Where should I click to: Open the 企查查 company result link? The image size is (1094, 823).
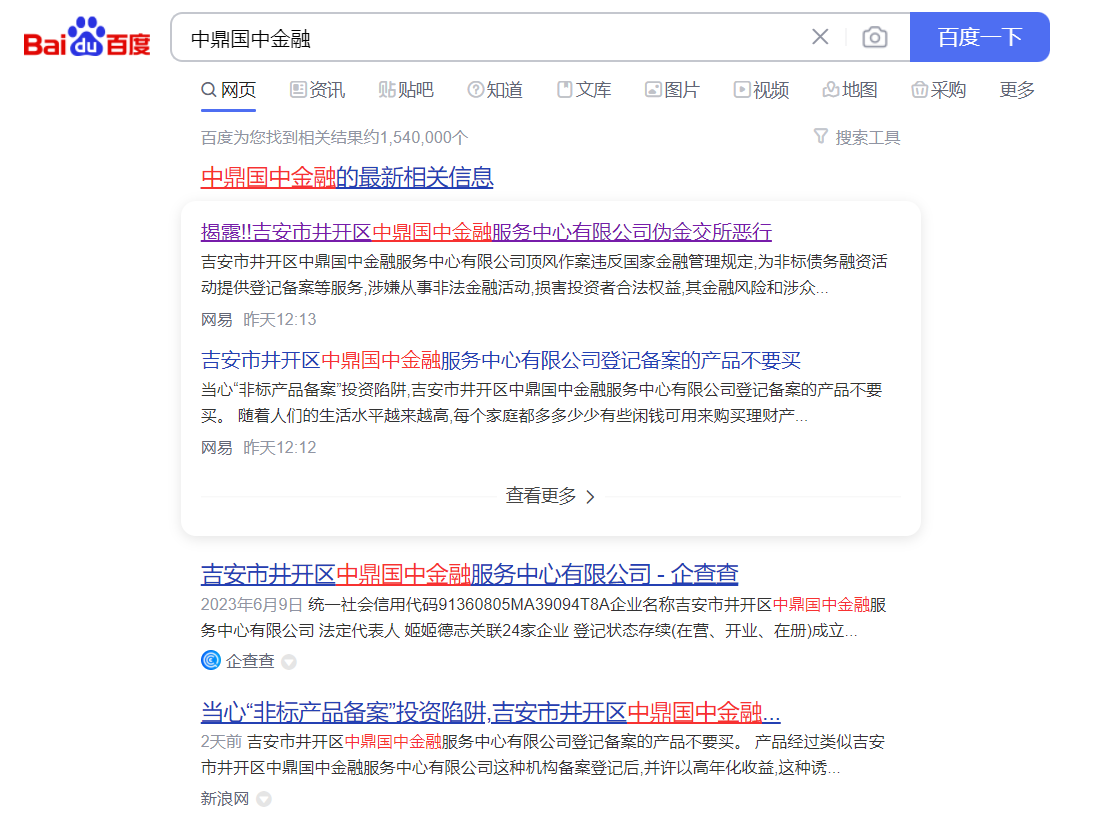point(470,574)
